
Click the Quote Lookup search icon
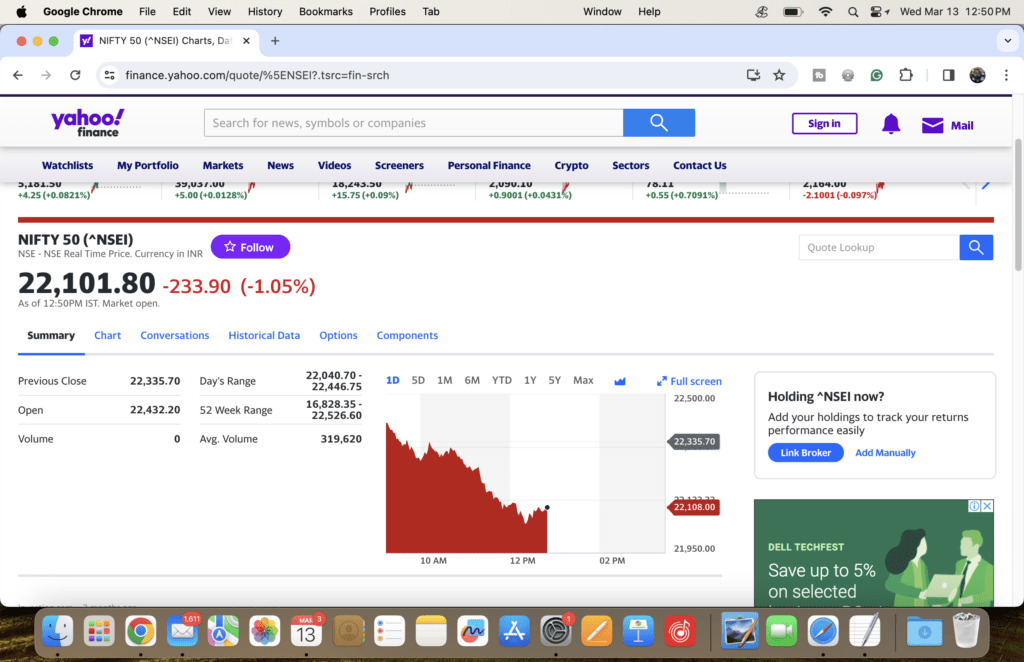(976, 247)
